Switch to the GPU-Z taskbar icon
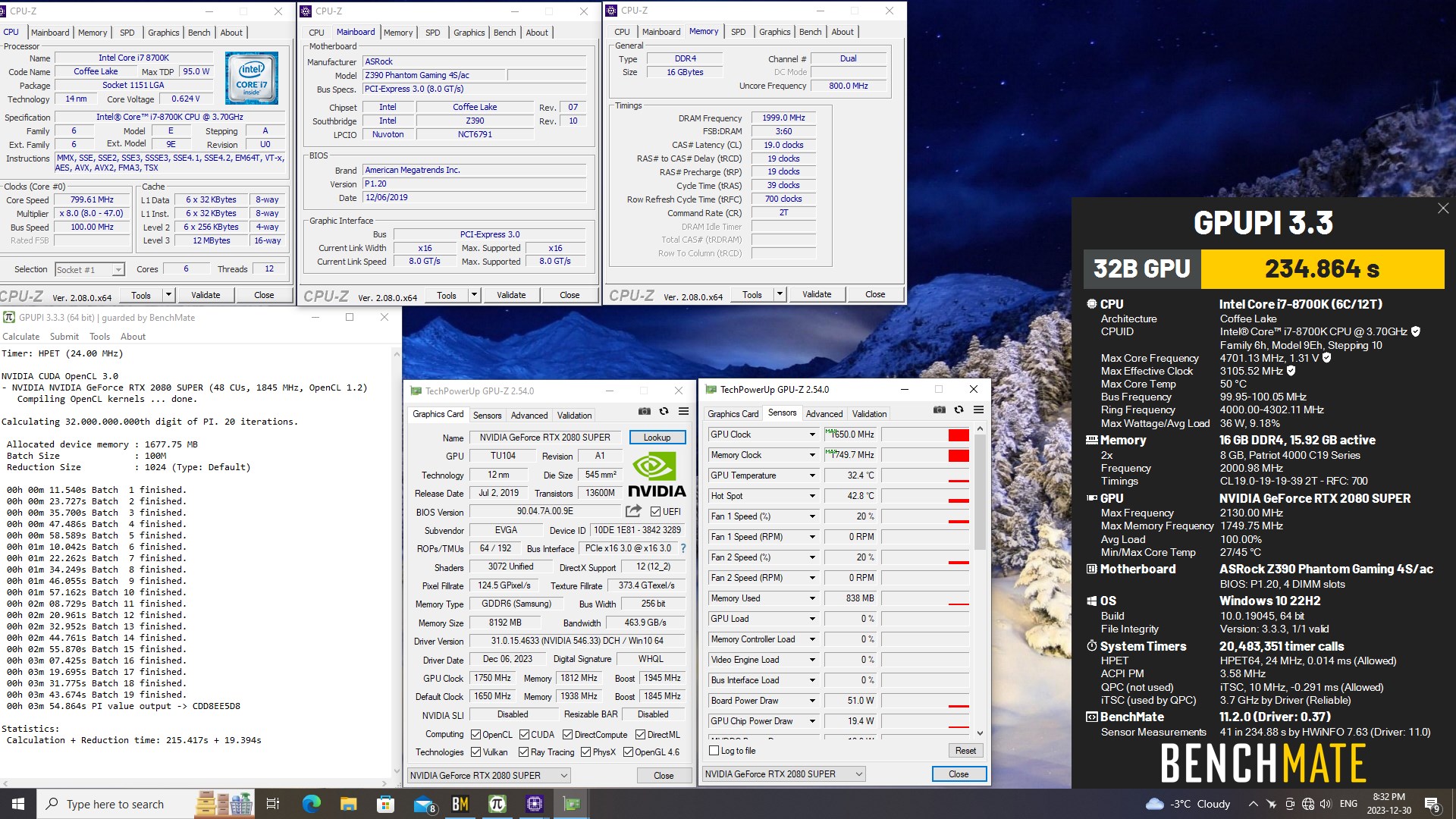This screenshot has height=819, width=1456. [x=572, y=804]
